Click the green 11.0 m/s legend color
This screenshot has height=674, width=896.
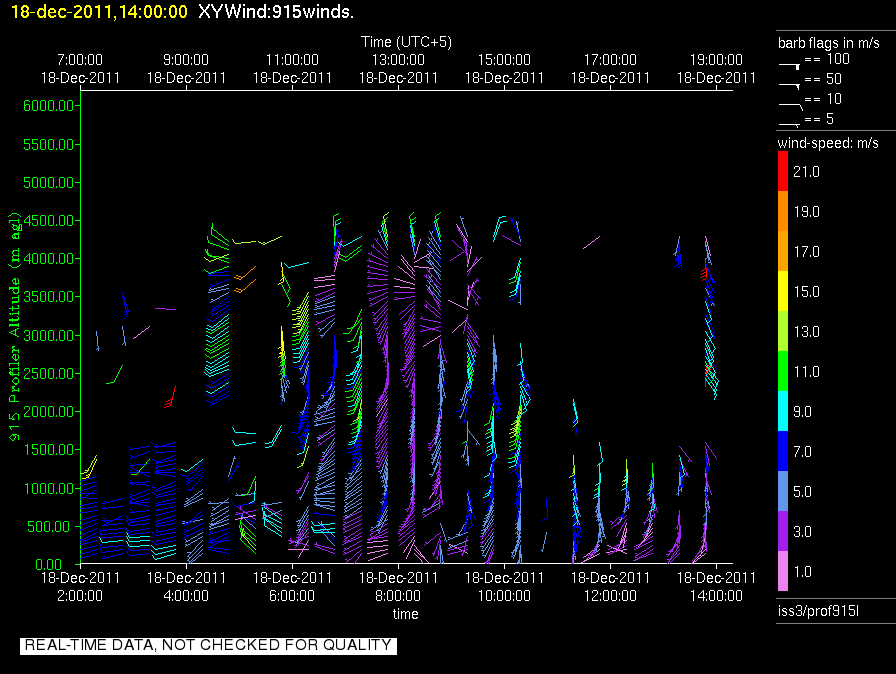(x=783, y=371)
